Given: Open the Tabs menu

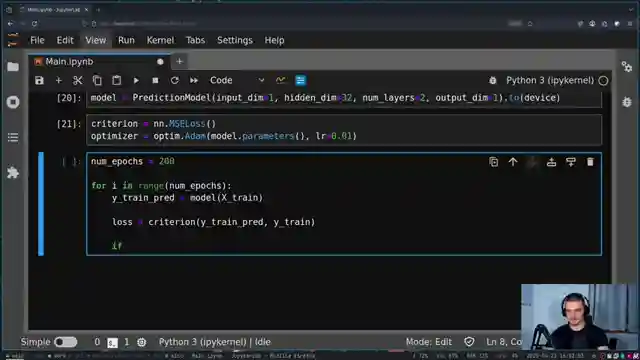Looking at the screenshot, I should 195,40.
